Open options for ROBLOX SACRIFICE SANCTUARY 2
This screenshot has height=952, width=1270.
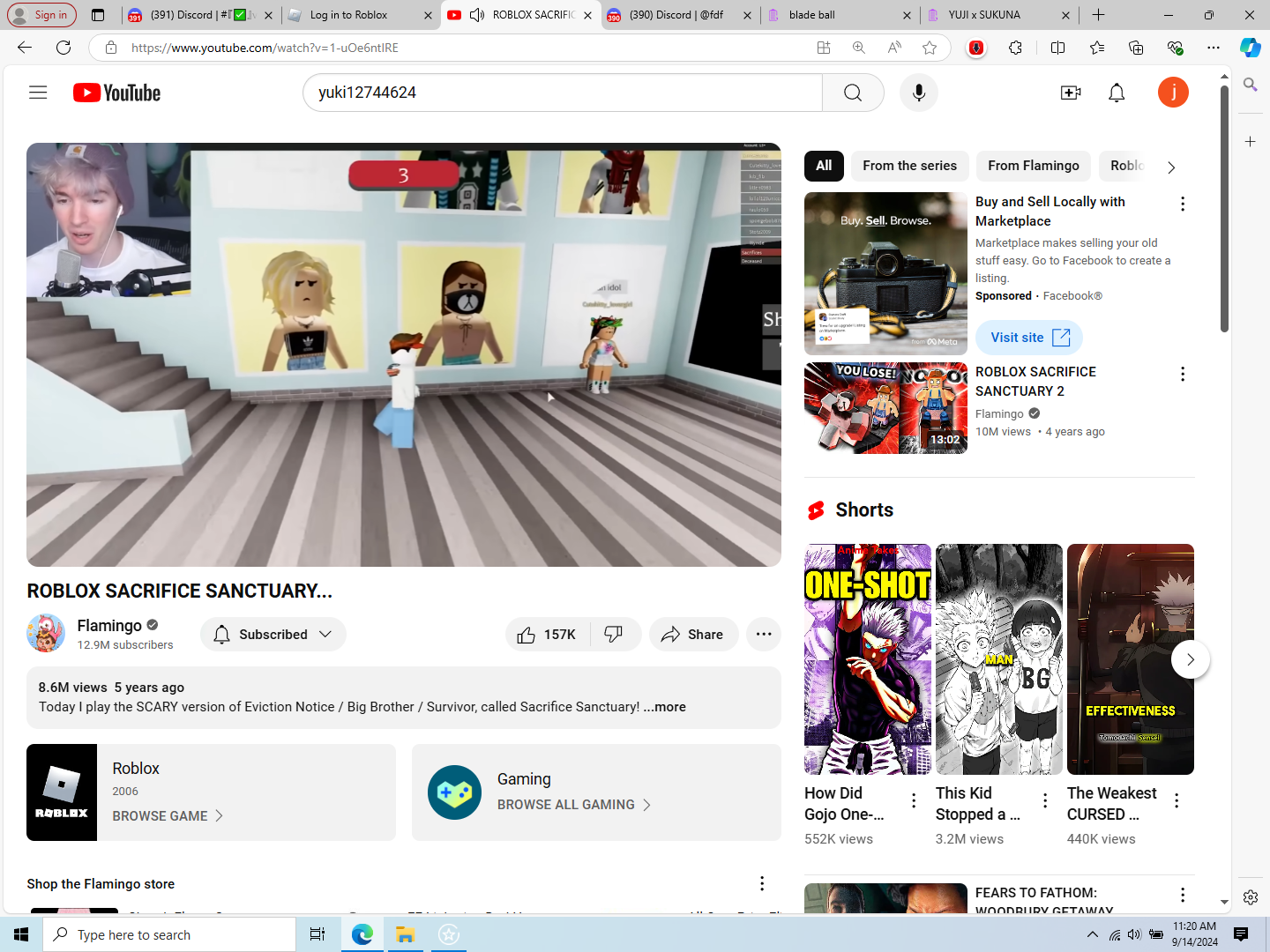coord(1183,374)
